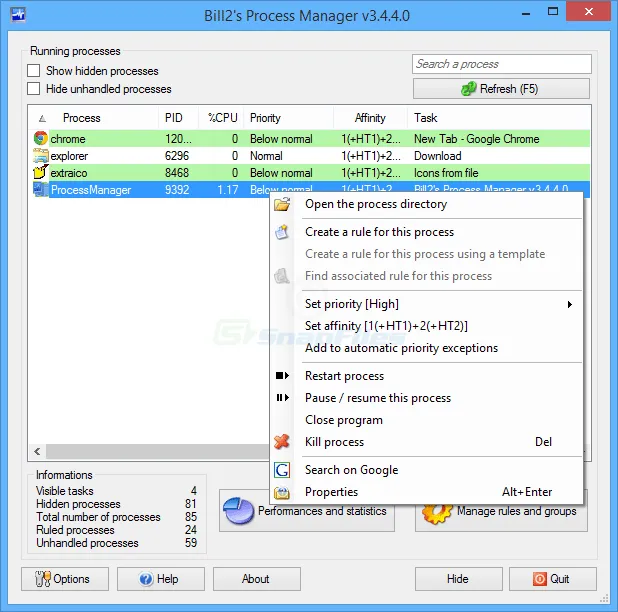Click the Unhandled processes info line
618x612 pixels.
coord(116,543)
